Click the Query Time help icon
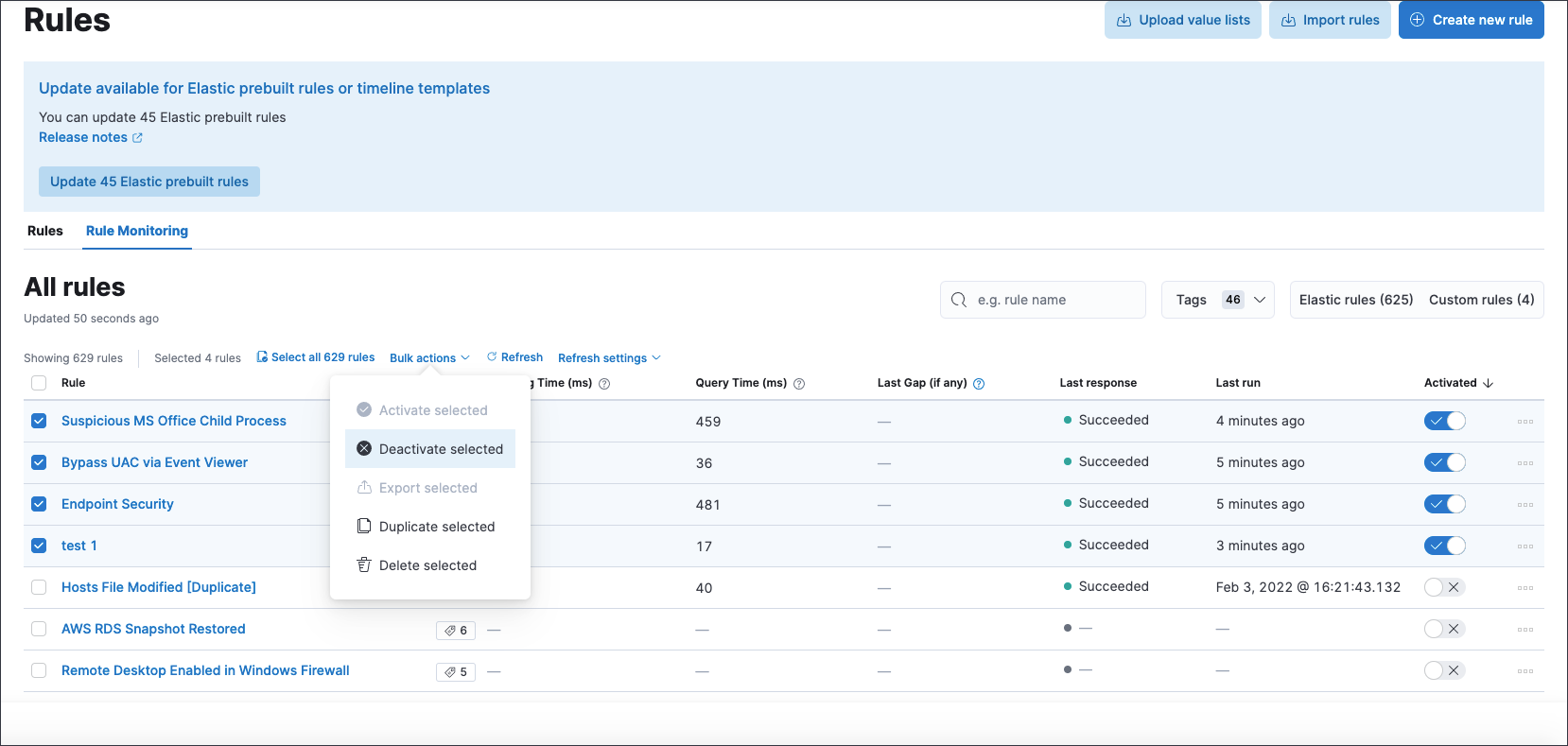1568x746 pixels. pos(799,384)
